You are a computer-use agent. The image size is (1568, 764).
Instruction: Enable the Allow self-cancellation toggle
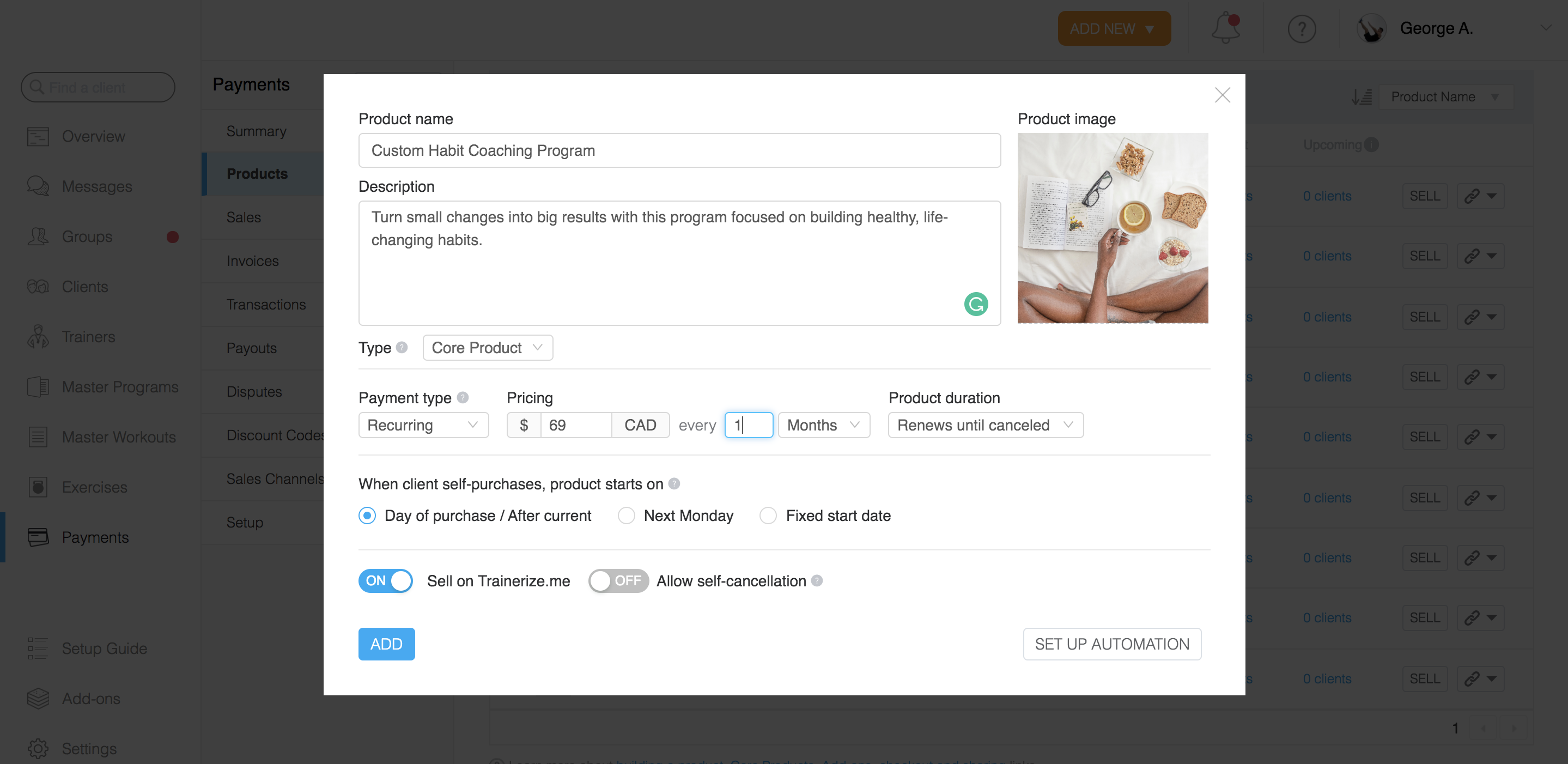click(617, 581)
